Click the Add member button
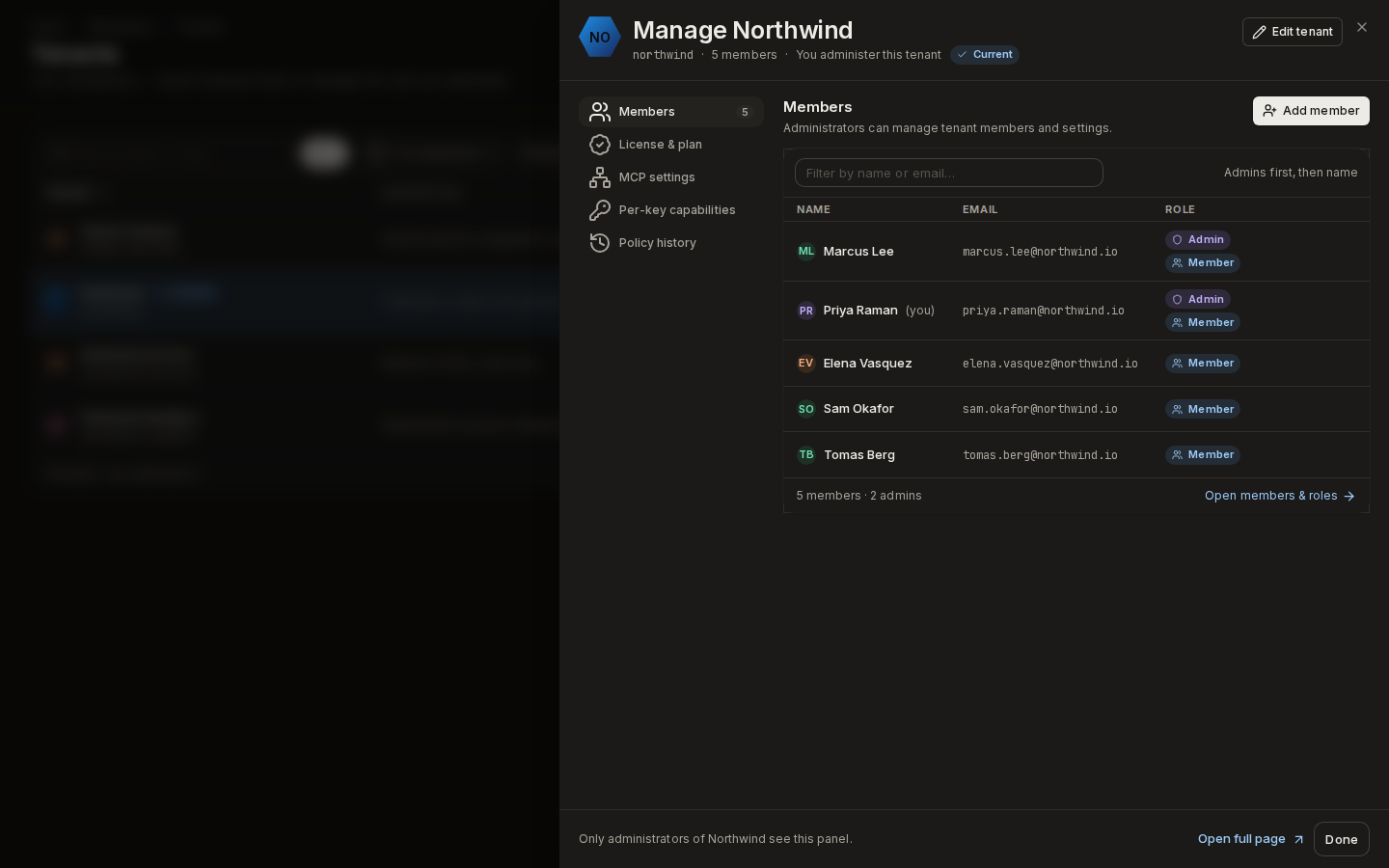Viewport: 1389px width, 868px height. coord(1311,111)
